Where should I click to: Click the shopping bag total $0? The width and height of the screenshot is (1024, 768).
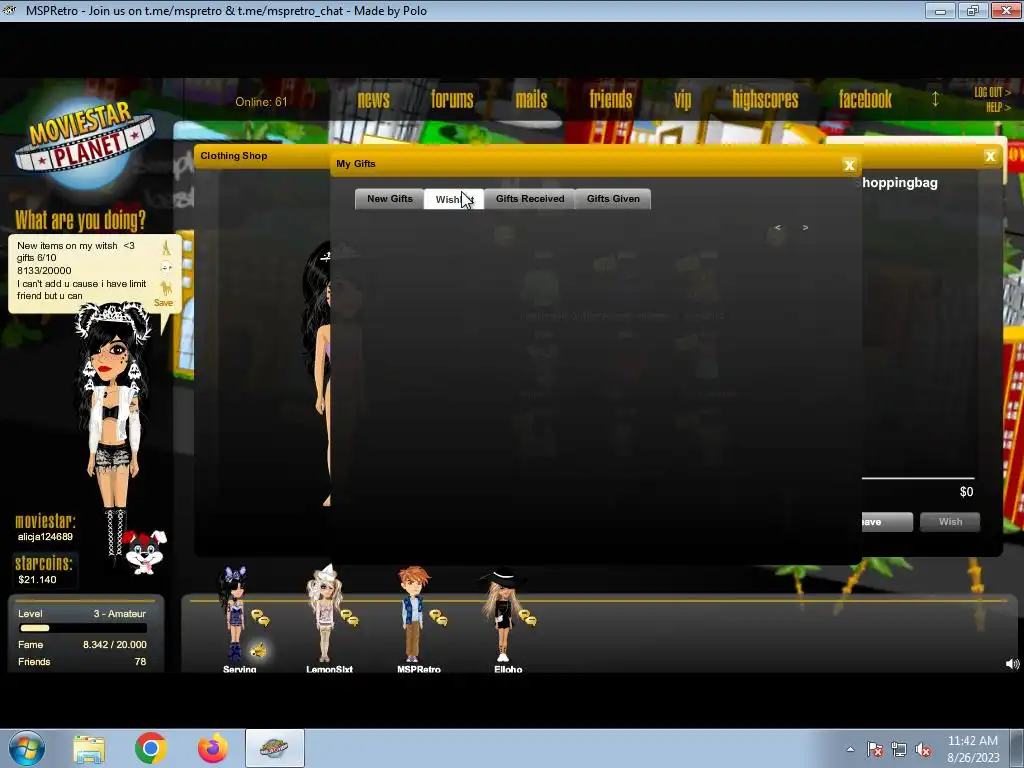pyautogui.click(x=967, y=492)
